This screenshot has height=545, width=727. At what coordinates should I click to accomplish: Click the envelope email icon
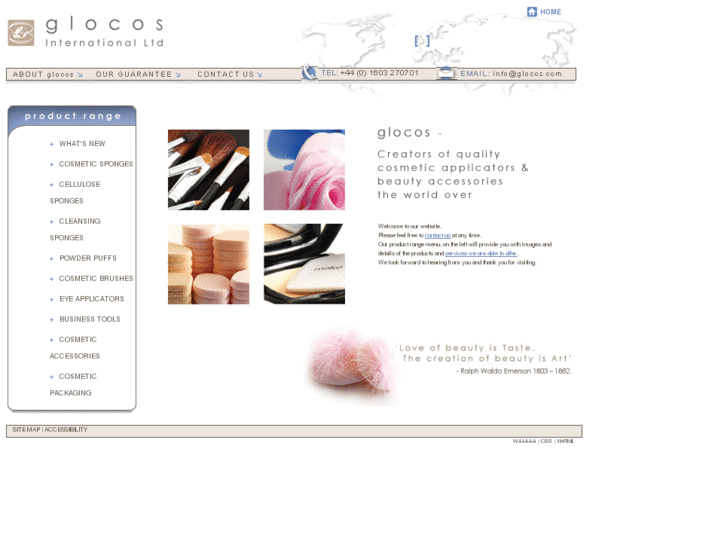coord(446,73)
